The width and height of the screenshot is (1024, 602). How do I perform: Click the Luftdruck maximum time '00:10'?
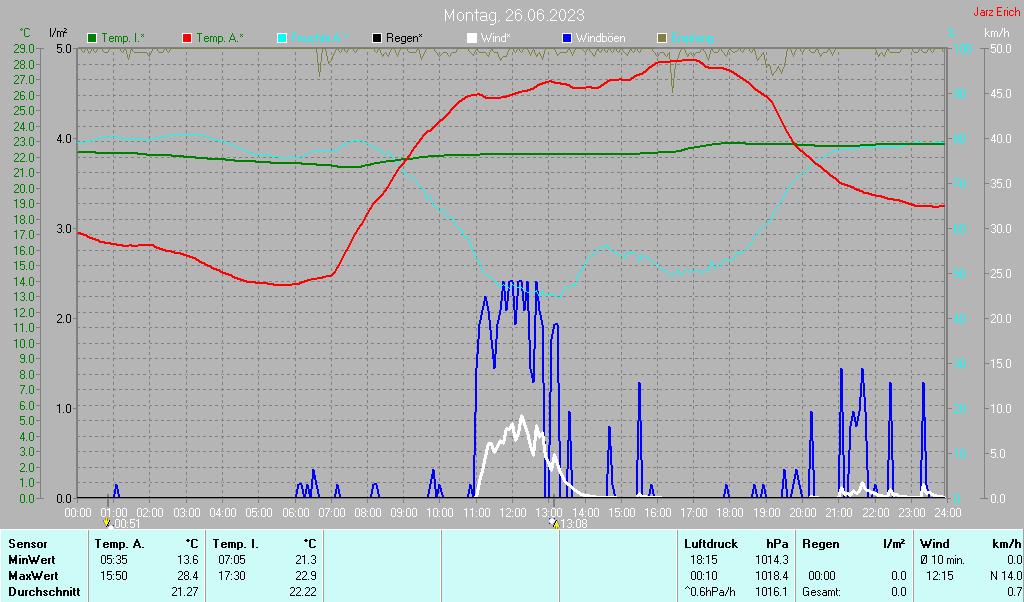tap(703, 577)
